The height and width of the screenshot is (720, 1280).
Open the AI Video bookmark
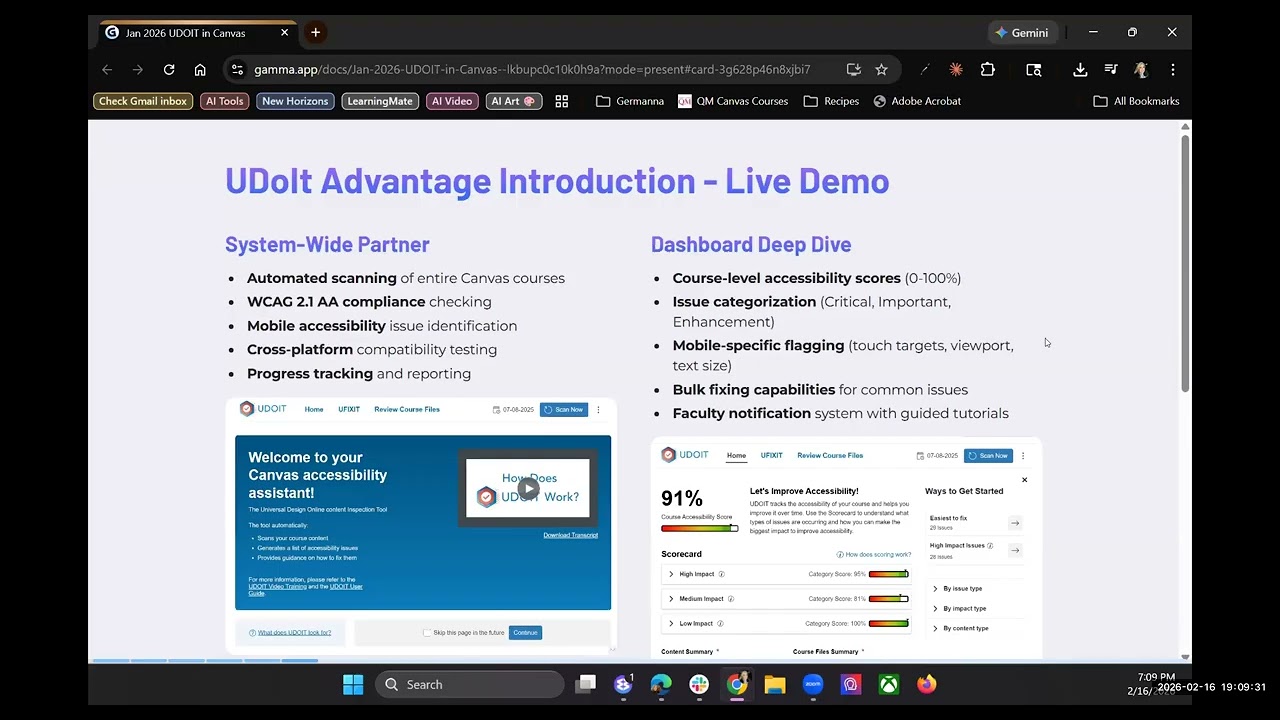coord(452,101)
